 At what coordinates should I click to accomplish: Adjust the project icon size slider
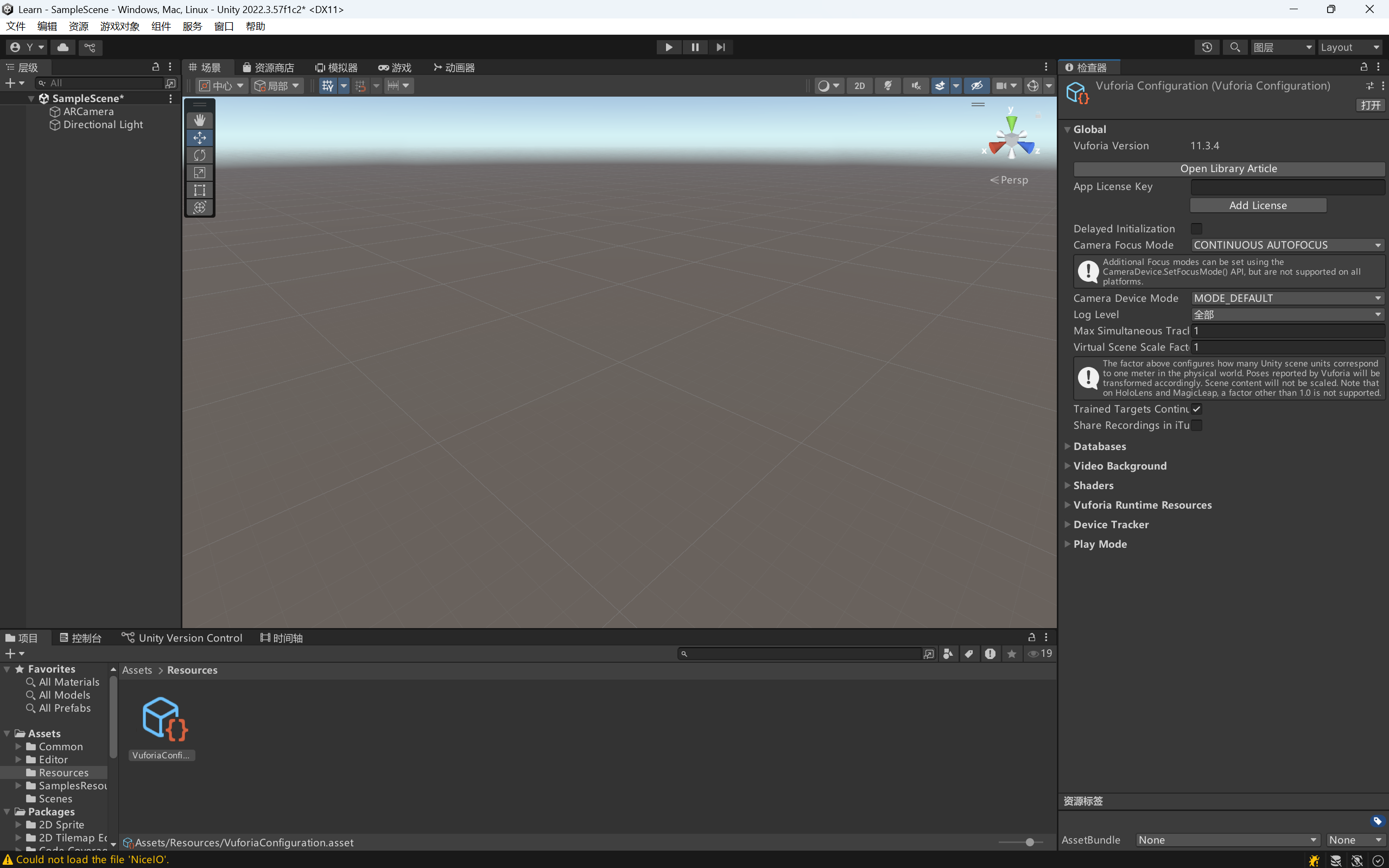1029,842
